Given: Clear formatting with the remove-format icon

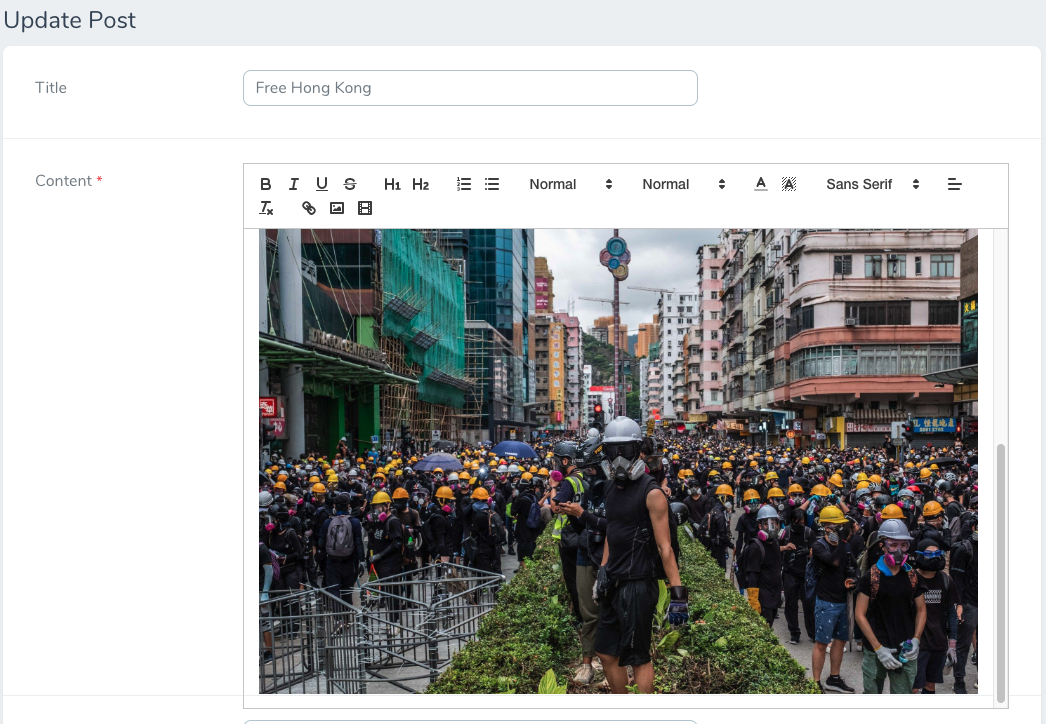Looking at the screenshot, I should pyautogui.click(x=266, y=208).
